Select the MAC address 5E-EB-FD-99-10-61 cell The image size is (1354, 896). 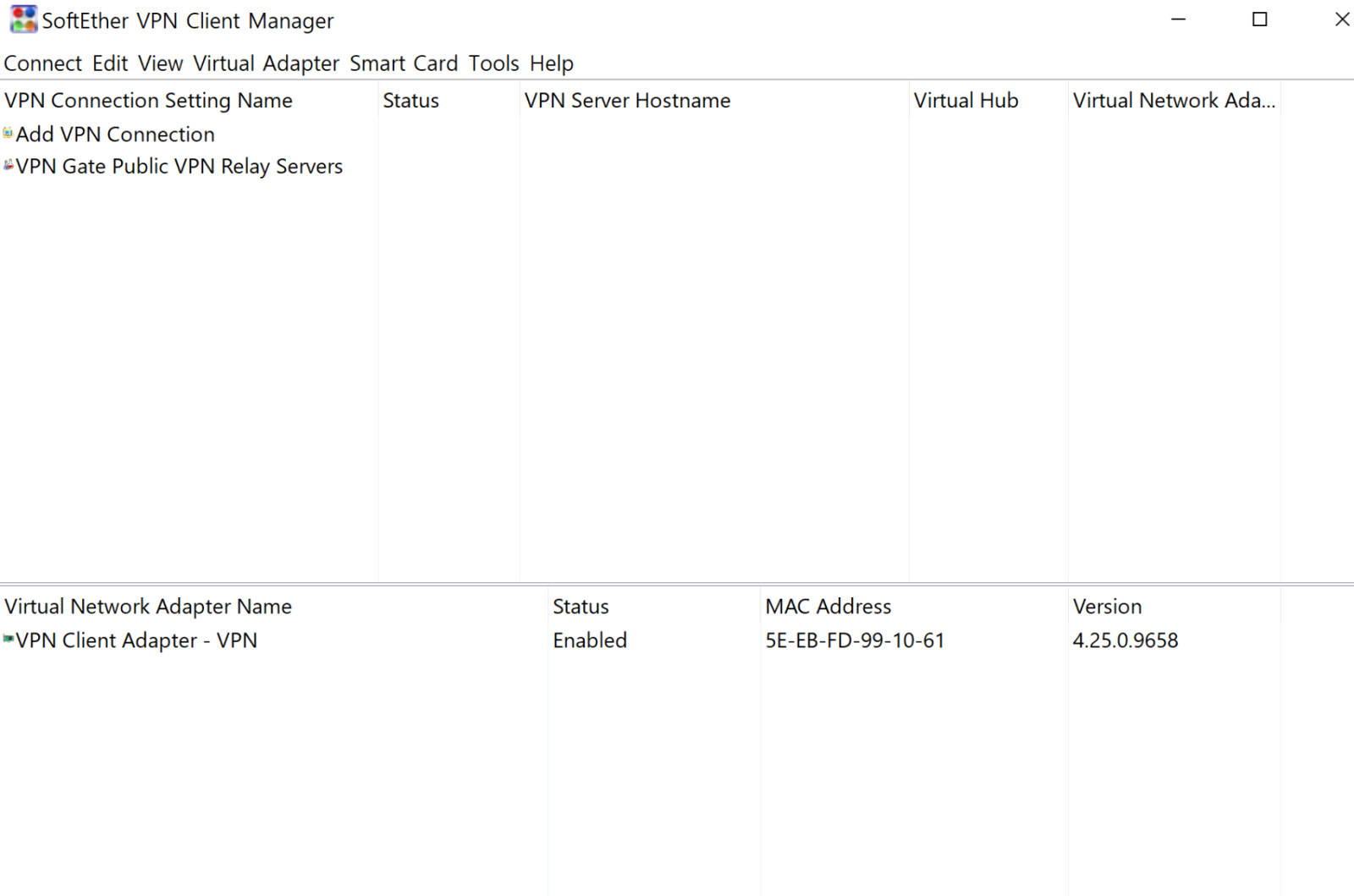pos(855,640)
